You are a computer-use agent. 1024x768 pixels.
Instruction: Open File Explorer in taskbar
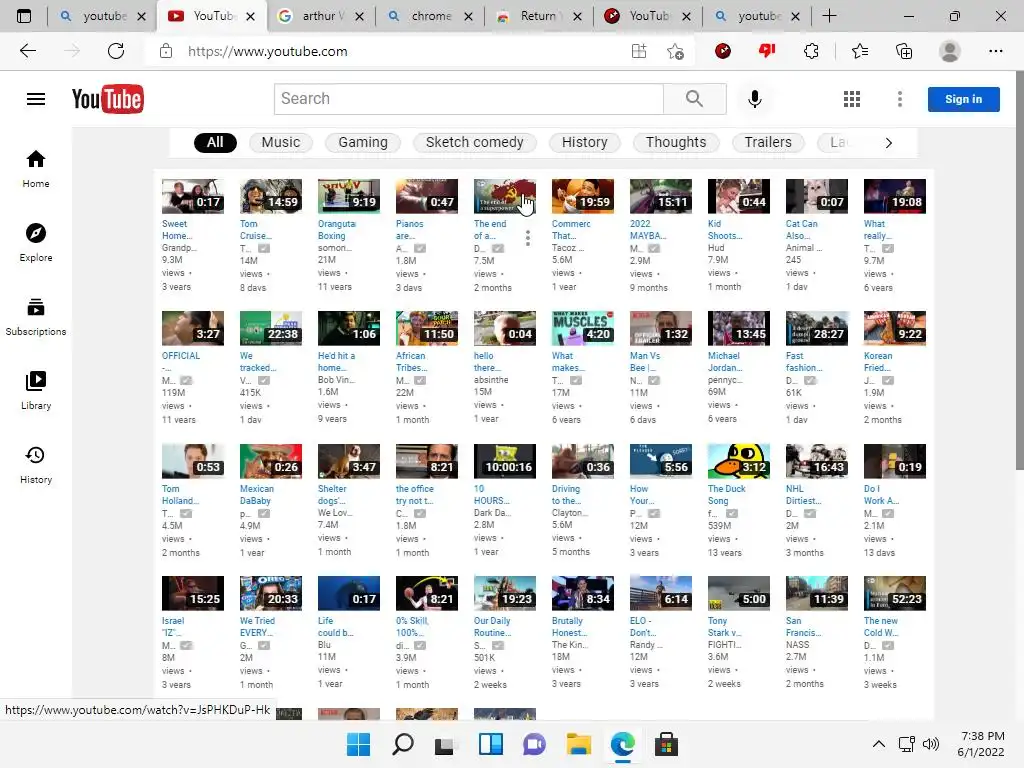[579, 744]
